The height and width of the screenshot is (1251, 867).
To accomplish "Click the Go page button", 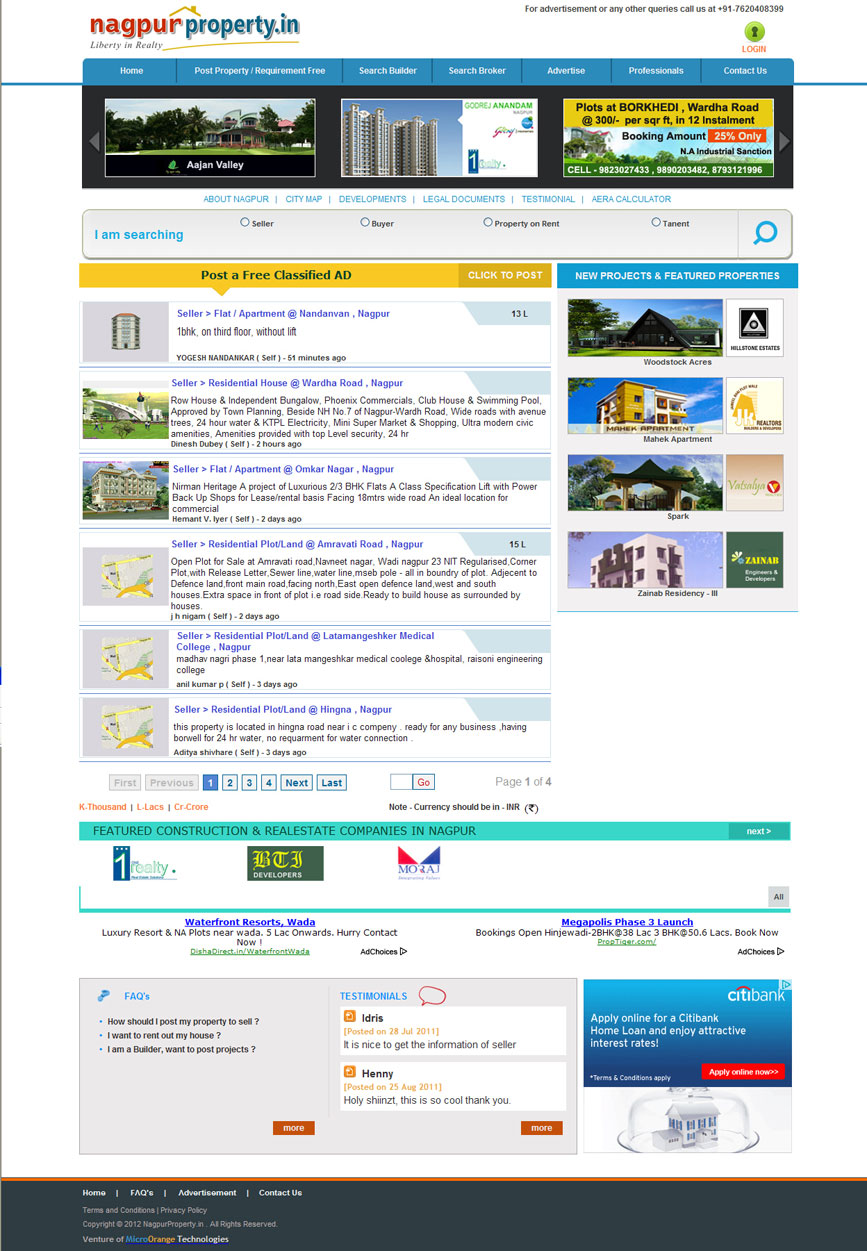I will (423, 783).
